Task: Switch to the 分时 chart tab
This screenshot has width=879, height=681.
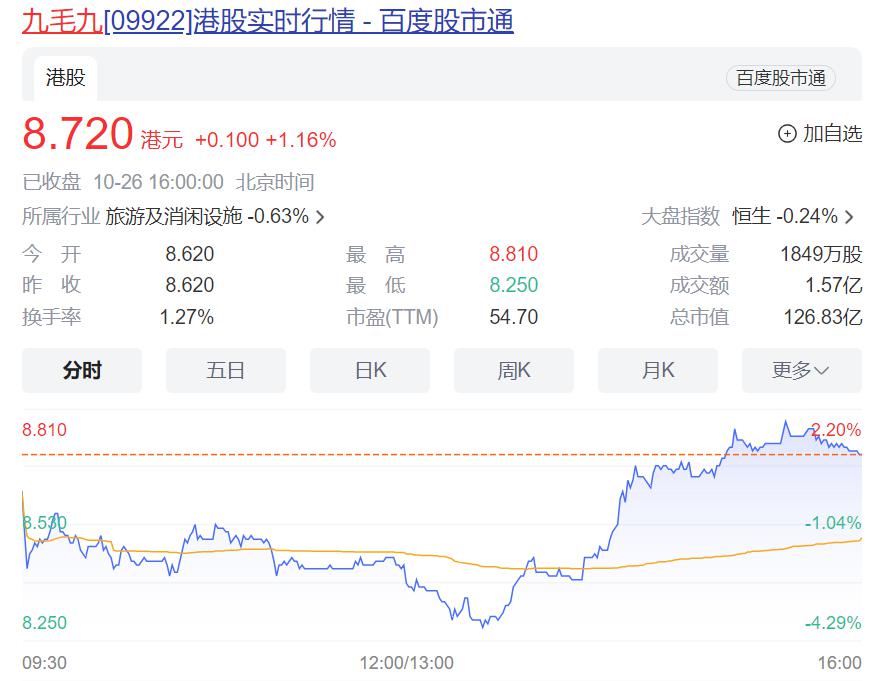Action: click(82, 370)
